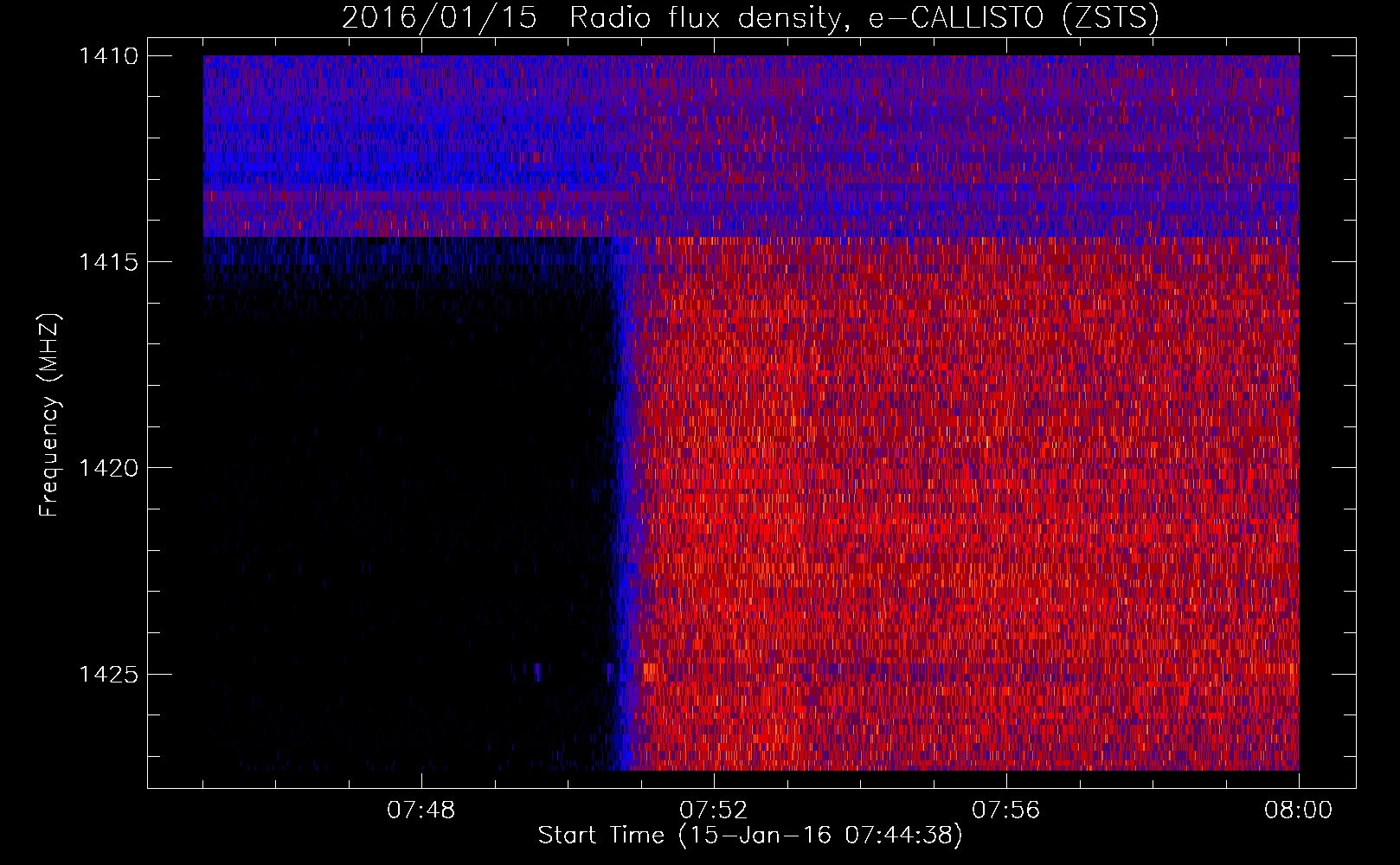
Task: Click the 07:52 time tick label
Action: click(713, 811)
